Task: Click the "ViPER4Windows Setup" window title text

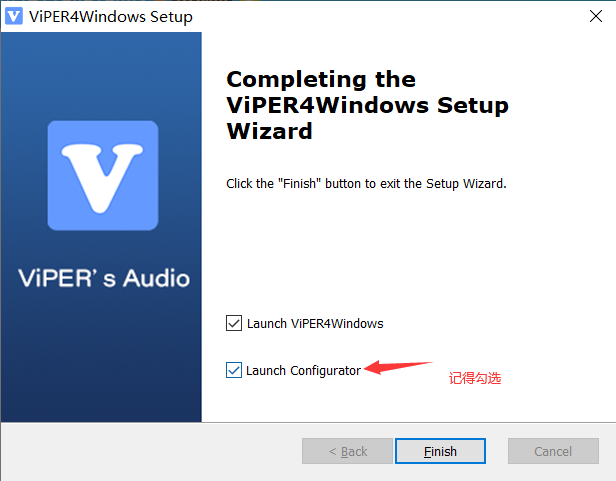Action: click(x=111, y=17)
